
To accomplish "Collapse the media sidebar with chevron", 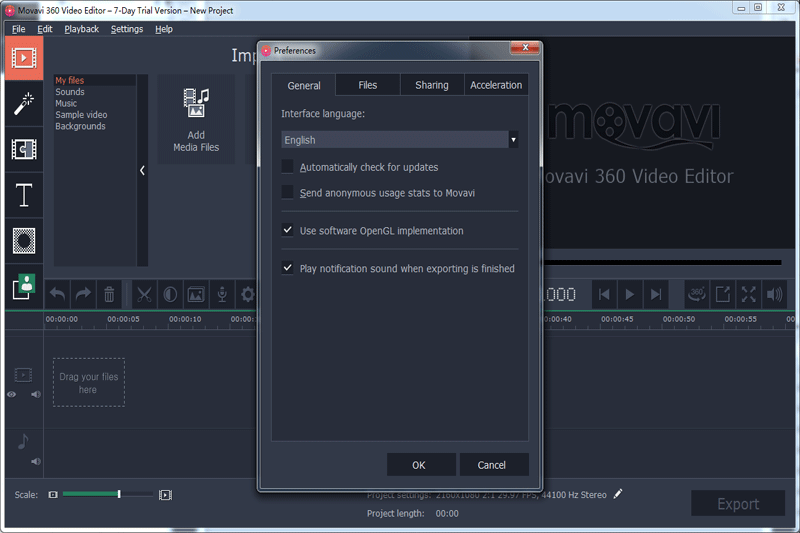I will tap(142, 170).
